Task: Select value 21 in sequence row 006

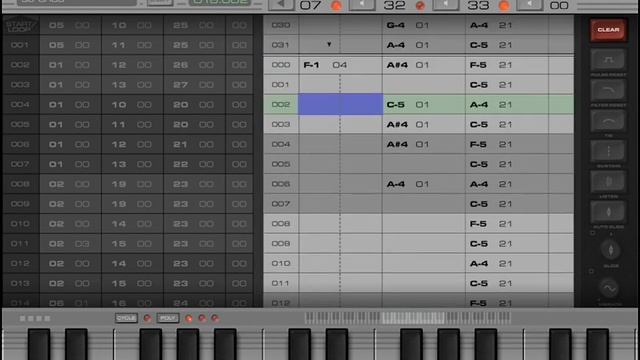Action: 180,144
